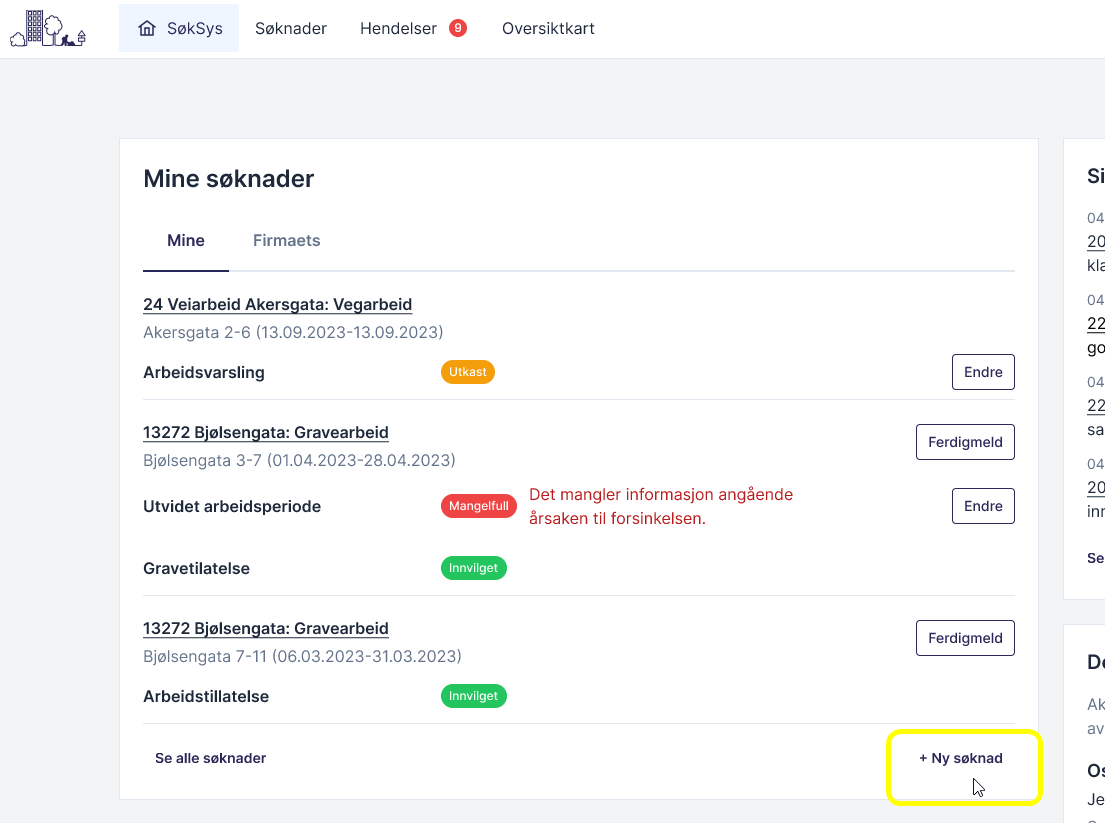
Task: Click the city skyline logo icon
Action: [48, 29]
